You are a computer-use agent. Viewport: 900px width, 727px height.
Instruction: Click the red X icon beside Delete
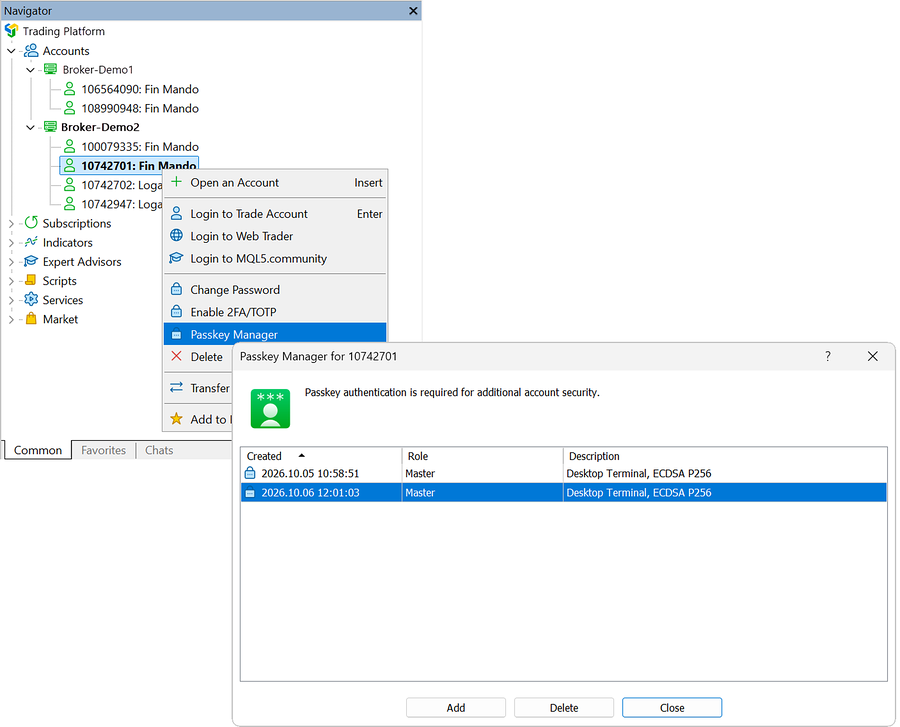coord(177,356)
